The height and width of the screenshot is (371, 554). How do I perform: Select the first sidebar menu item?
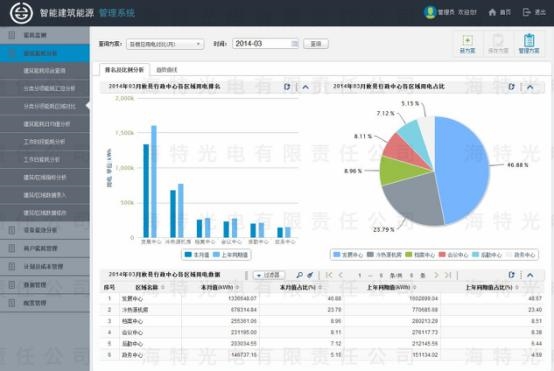[45, 35]
